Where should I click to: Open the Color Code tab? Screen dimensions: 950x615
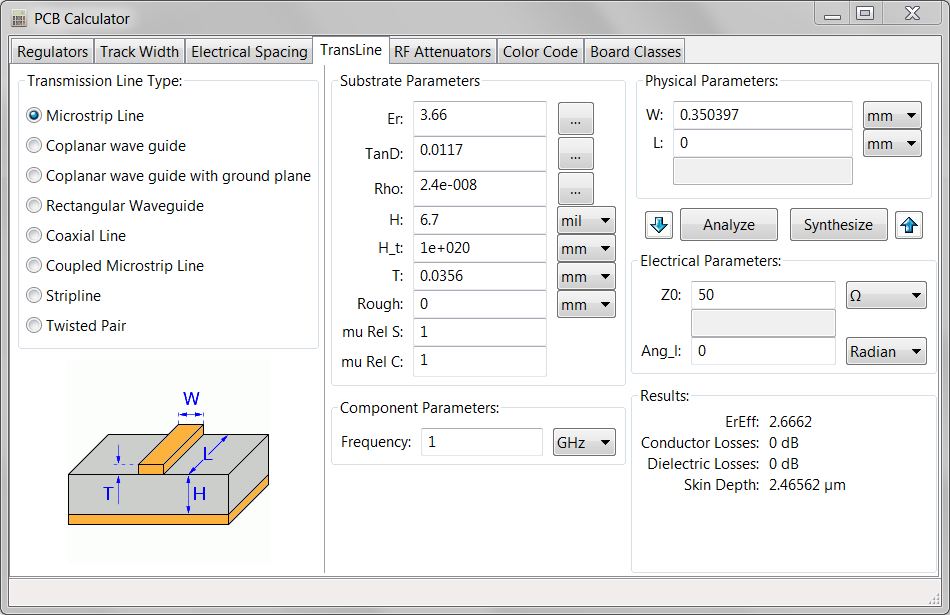click(x=540, y=51)
